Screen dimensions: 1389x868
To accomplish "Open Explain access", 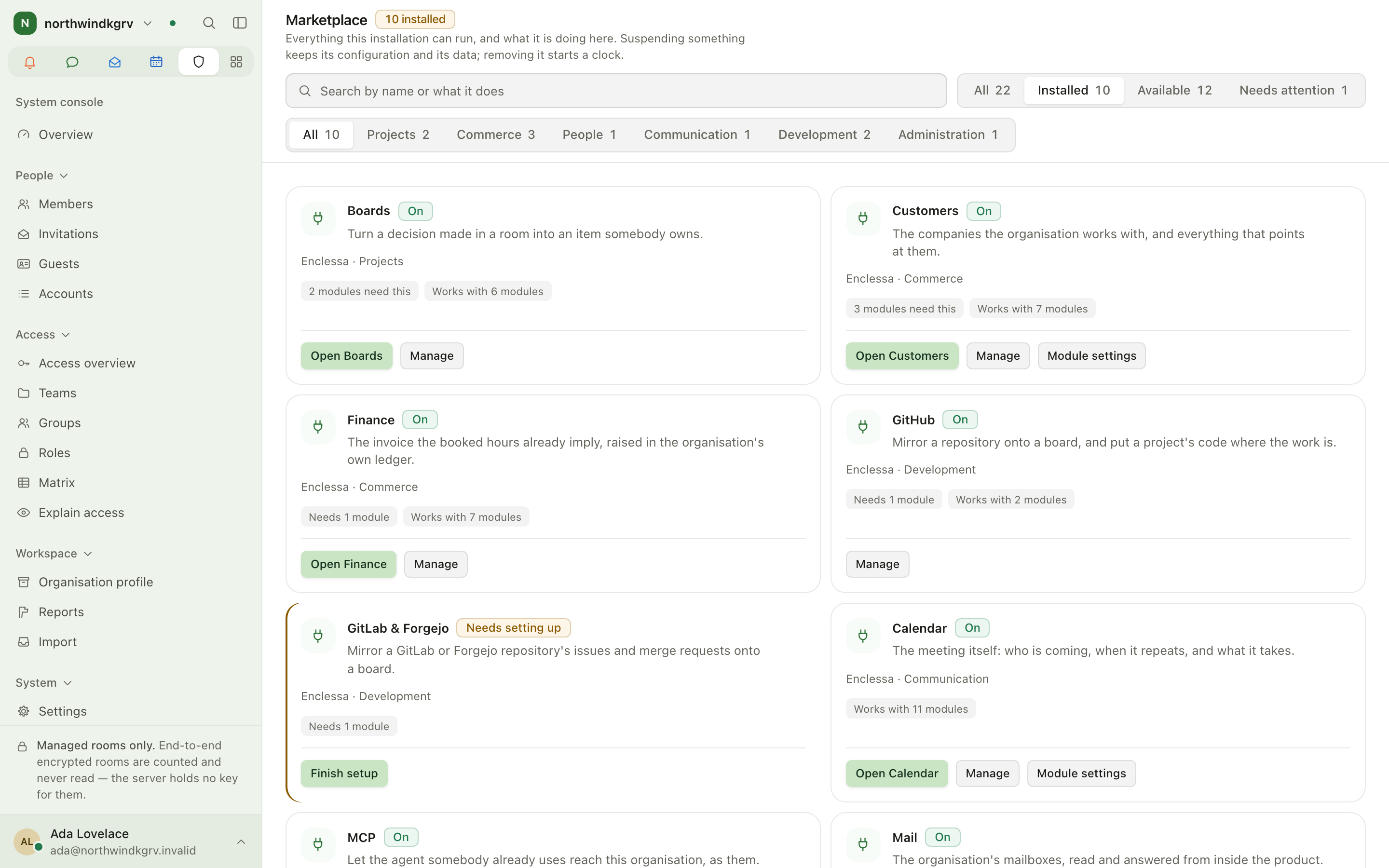I will [131, 512].
